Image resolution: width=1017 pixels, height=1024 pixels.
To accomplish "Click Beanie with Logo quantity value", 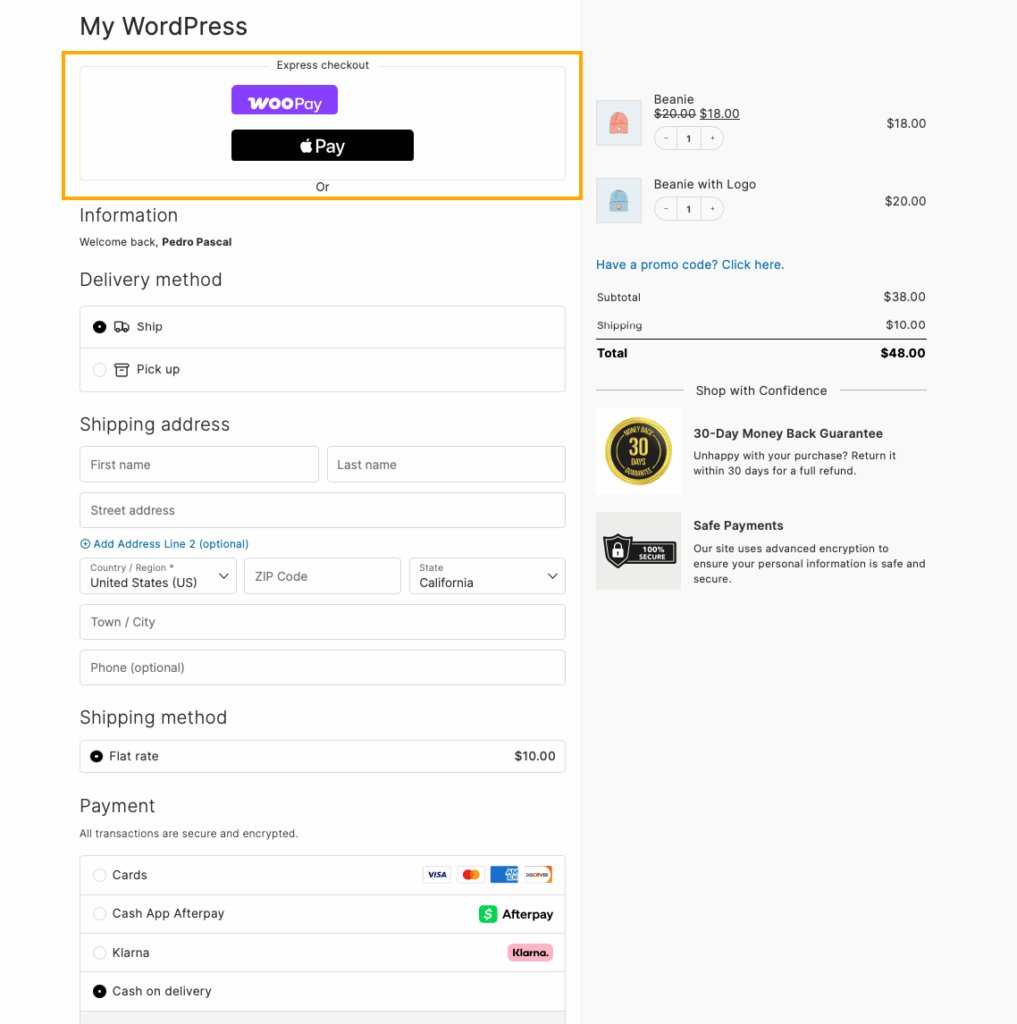I will (x=688, y=209).
